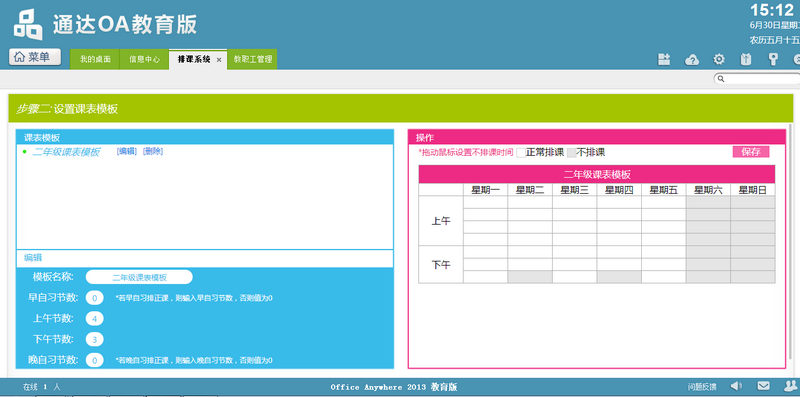Click the 编辑 link for 二年级课表模板
800x397 pixels.
click(x=127, y=151)
